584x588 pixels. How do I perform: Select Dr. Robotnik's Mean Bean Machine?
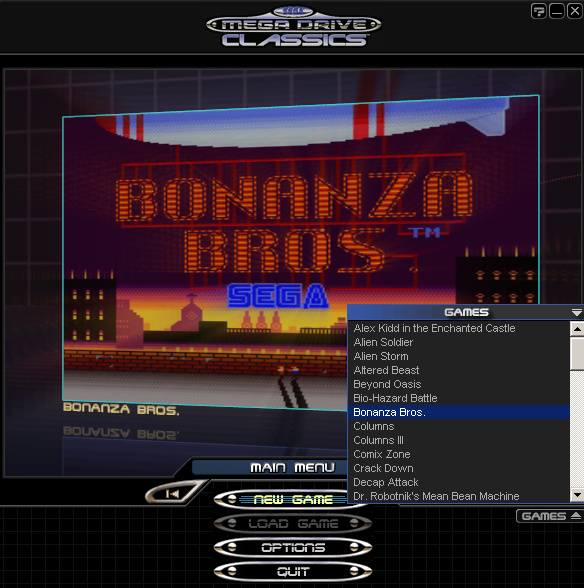(x=459, y=496)
